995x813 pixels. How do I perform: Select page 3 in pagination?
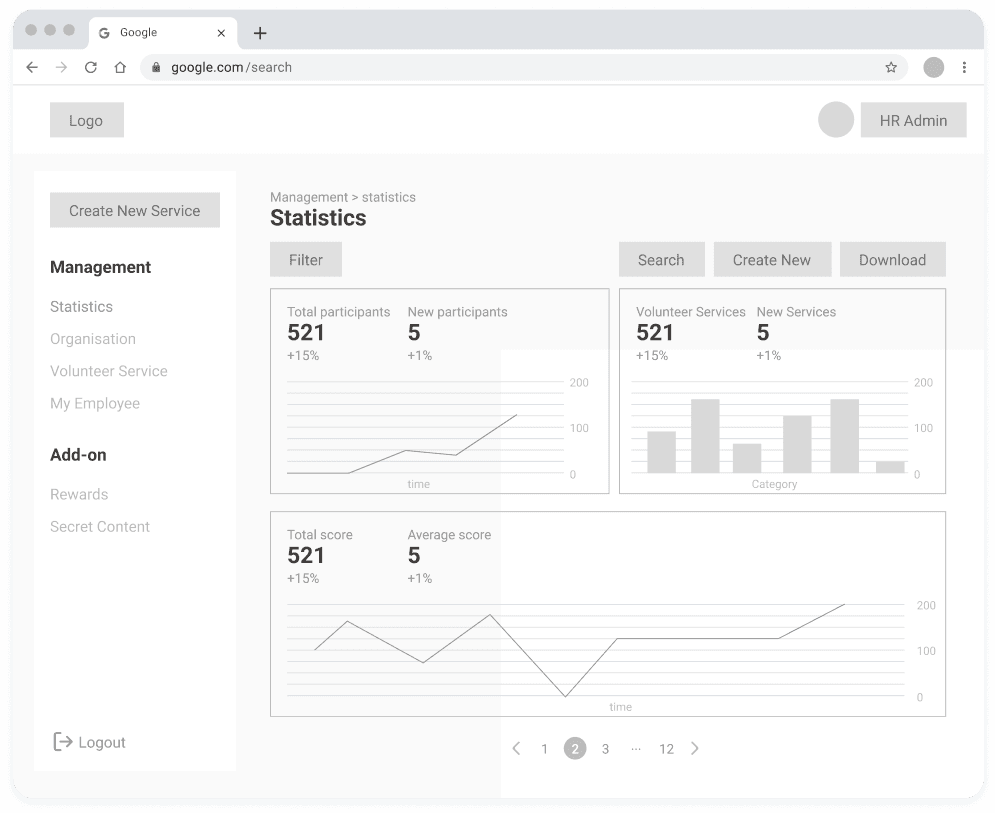click(605, 749)
